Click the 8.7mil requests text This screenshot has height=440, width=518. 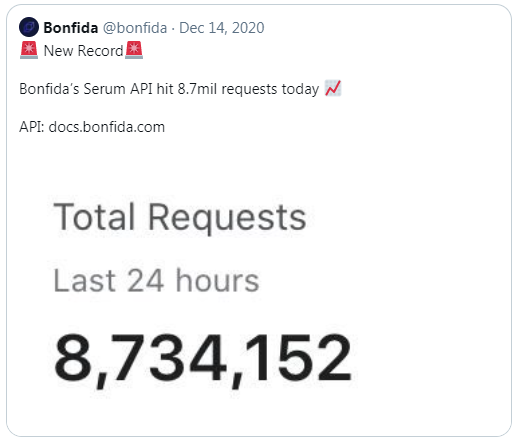(227, 89)
